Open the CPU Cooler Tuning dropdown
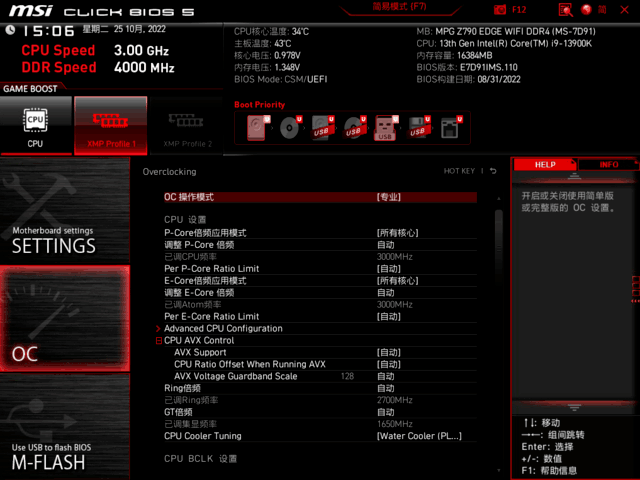This screenshot has height=480, width=640. 419,436
